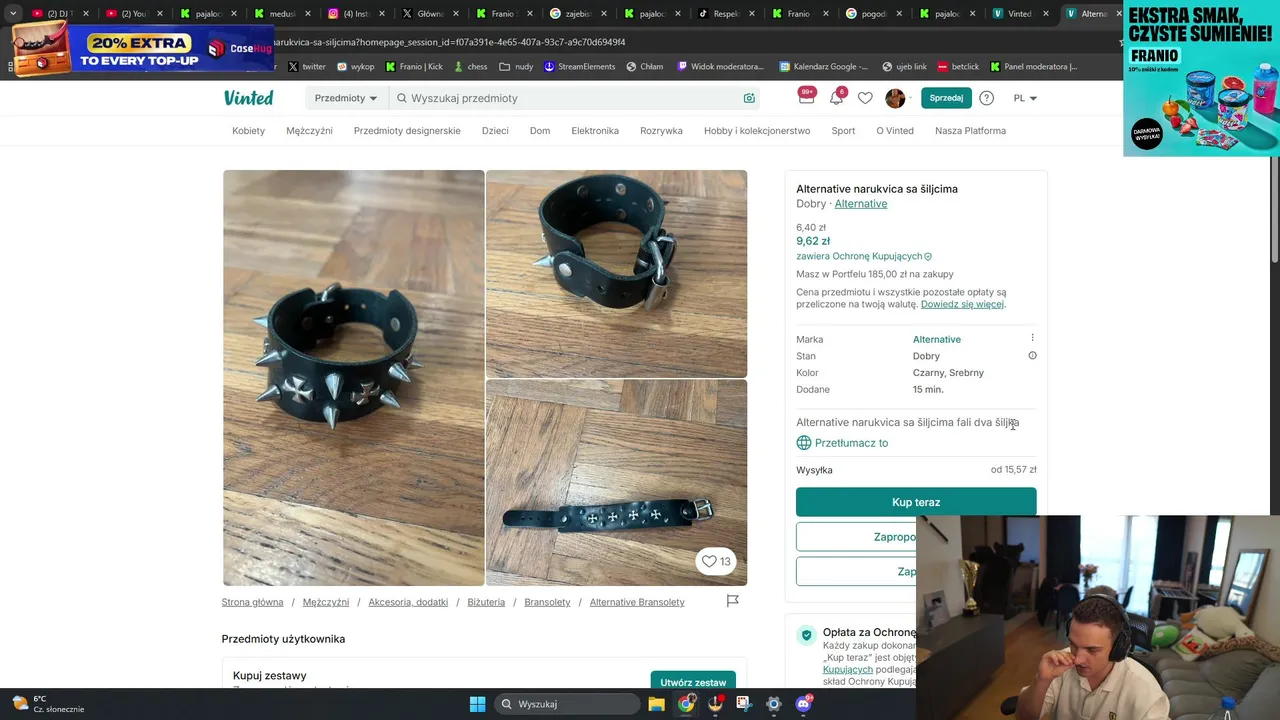Toggle favorite heart with 13 likes
The width and height of the screenshot is (1280, 720).
[x=716, y=561]
